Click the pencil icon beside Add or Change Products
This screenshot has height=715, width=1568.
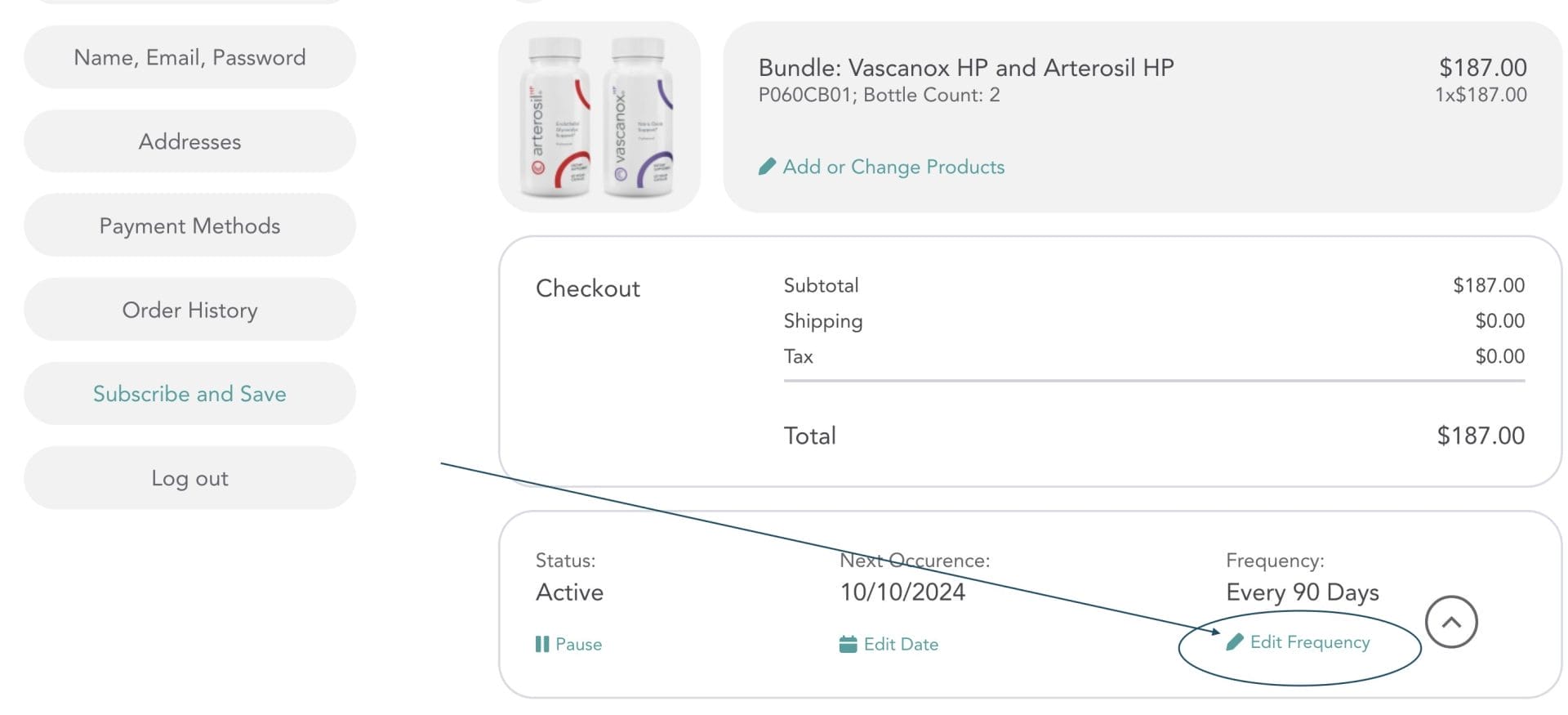767,168
